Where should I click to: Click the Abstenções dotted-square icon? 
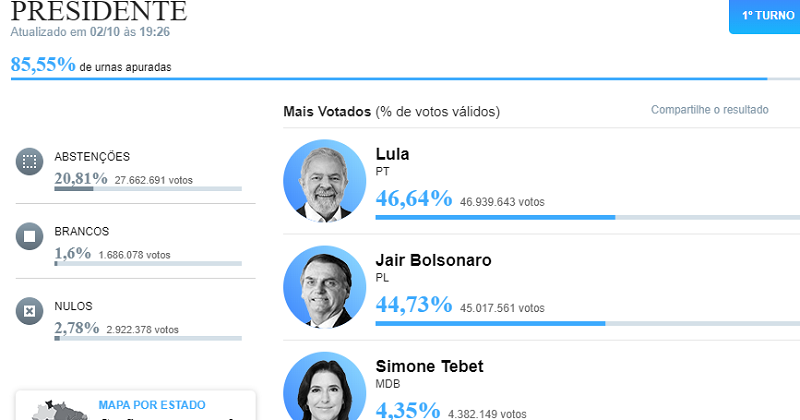(30, 162)
